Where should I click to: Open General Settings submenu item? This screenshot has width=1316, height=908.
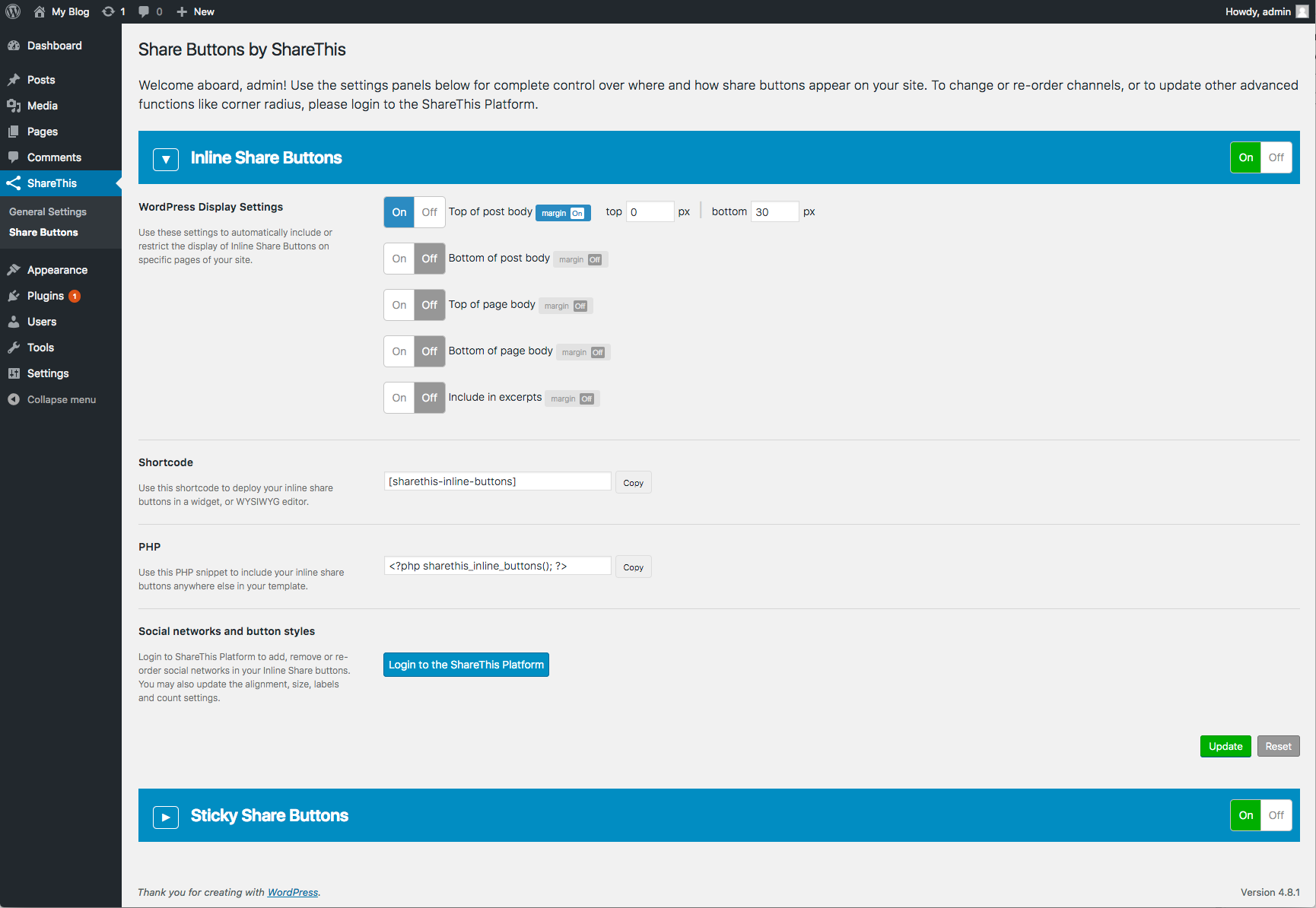pos(48,211)
